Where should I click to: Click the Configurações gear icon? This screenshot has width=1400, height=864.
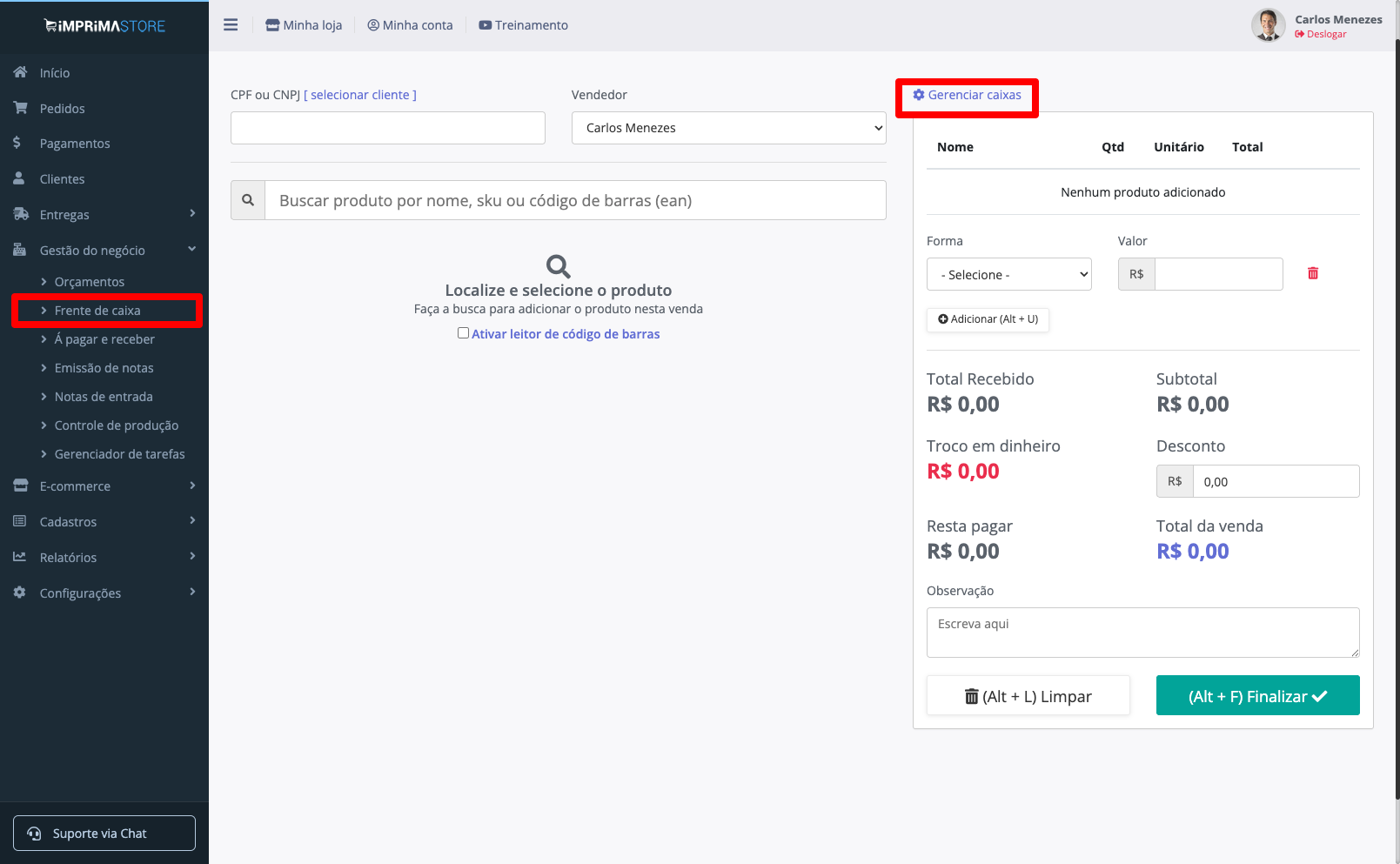(19, 593)
